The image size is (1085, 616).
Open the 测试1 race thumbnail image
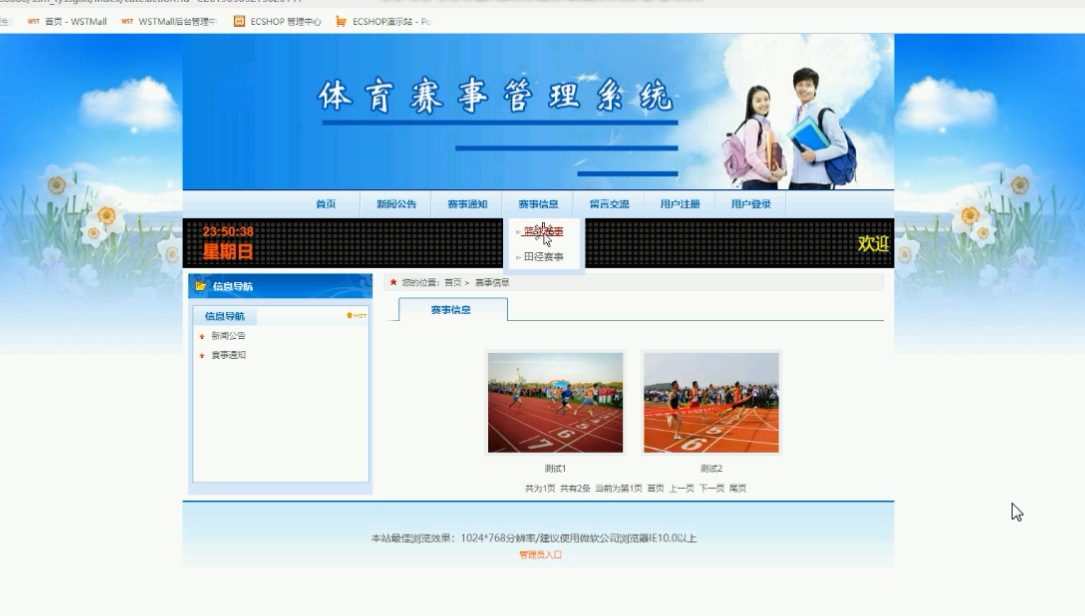coord(555,403)
